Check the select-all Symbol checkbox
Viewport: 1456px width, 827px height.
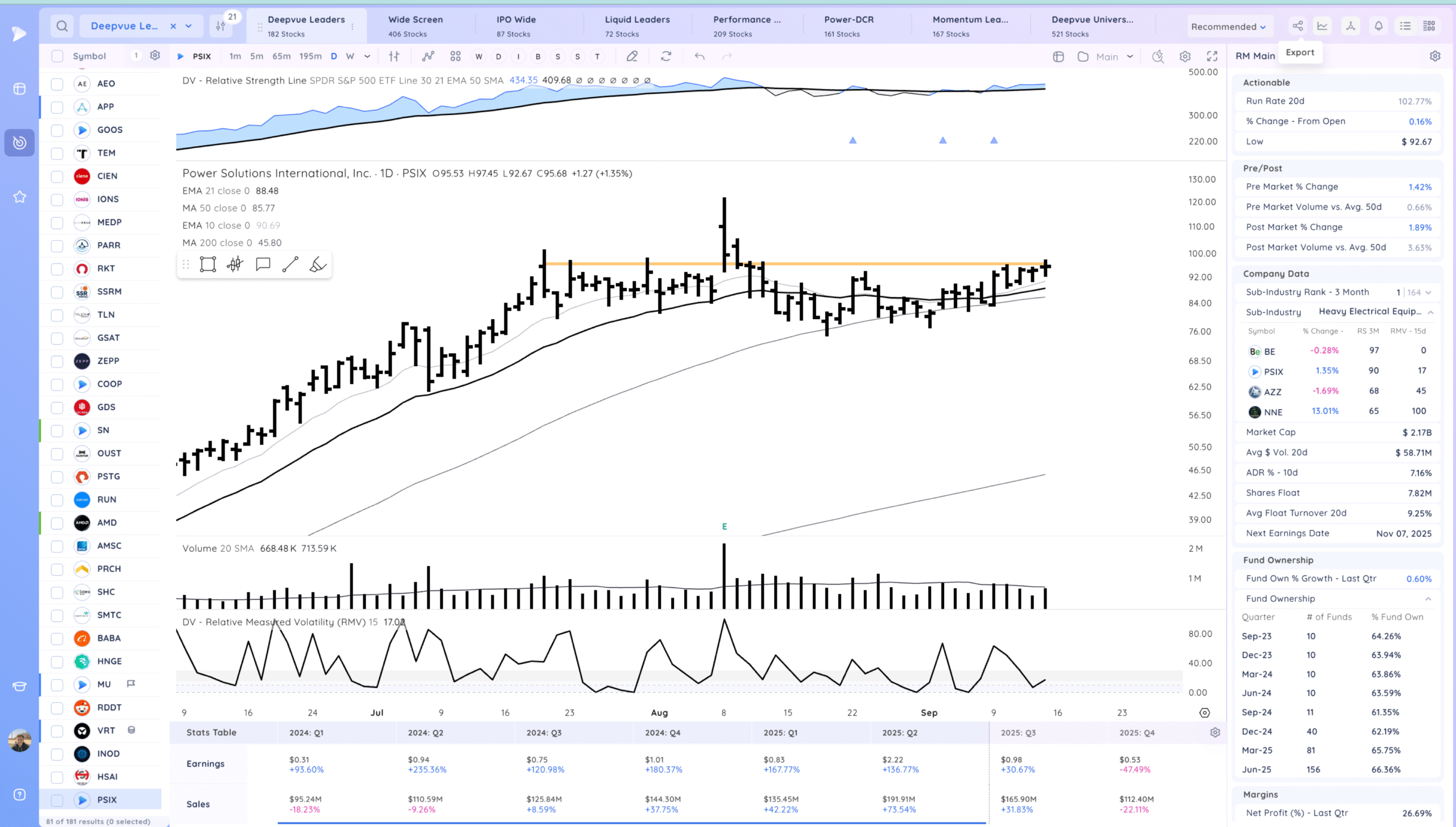click(57, 56)
